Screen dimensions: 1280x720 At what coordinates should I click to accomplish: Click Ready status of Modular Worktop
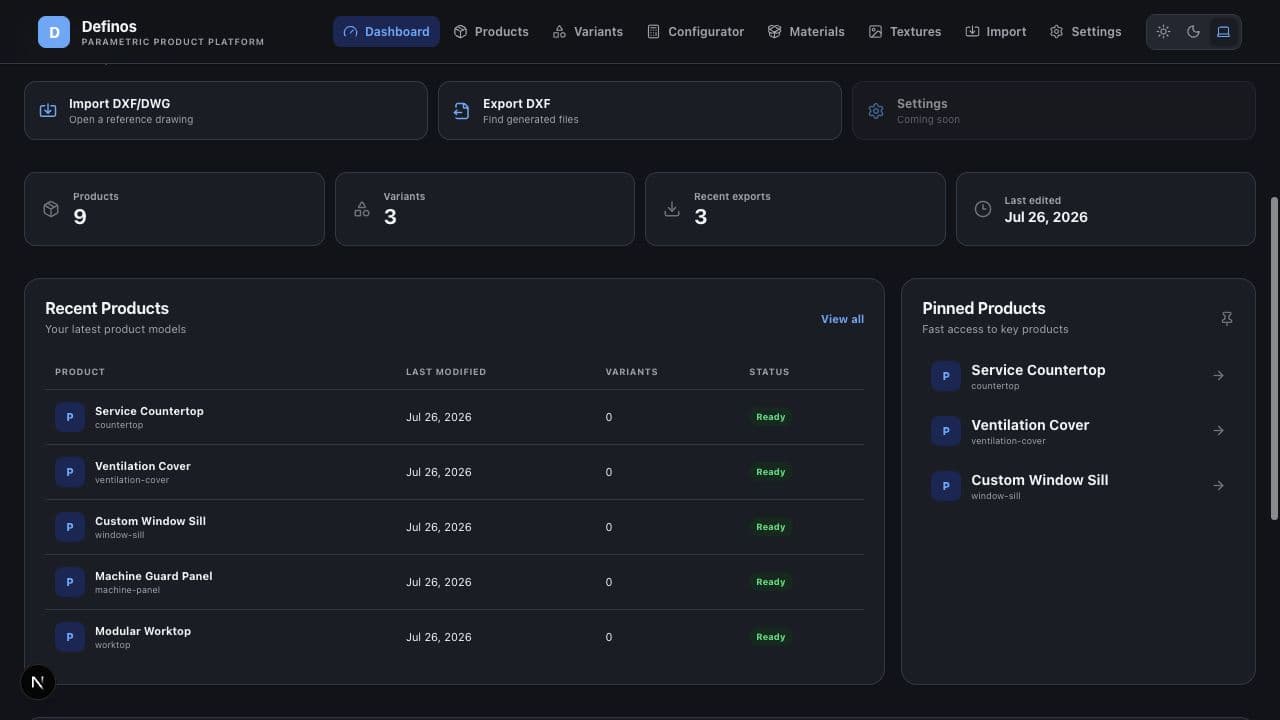(770, 637)
